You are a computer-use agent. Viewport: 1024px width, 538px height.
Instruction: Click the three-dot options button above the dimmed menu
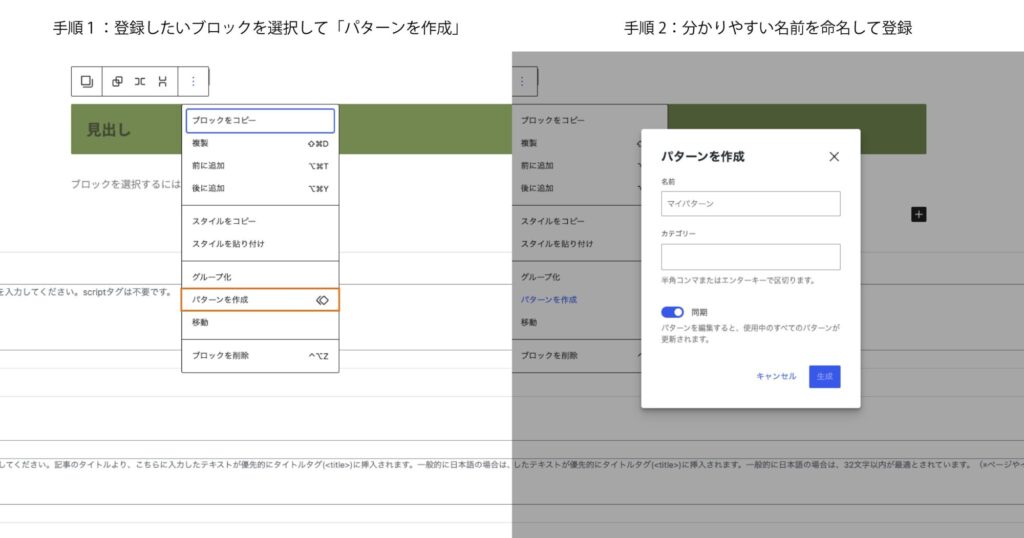tap(522, 81)
